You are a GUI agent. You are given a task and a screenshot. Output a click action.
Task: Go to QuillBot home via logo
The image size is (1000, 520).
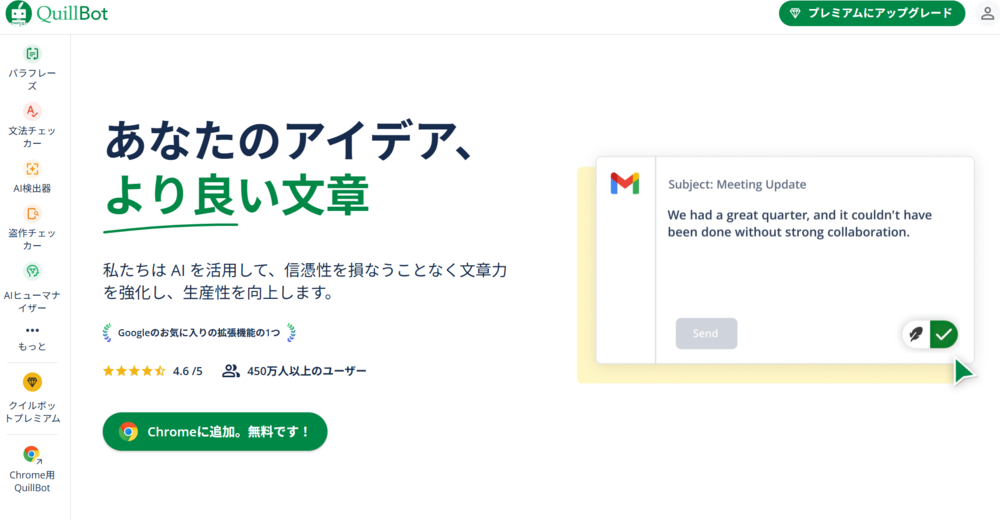57,13
